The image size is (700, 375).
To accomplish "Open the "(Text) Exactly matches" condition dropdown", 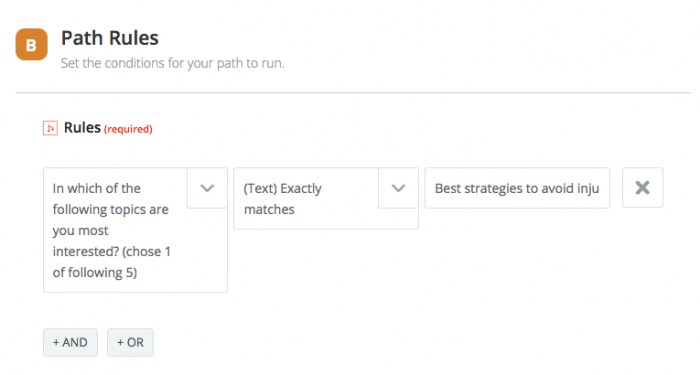I will click(x=326, y=198).
